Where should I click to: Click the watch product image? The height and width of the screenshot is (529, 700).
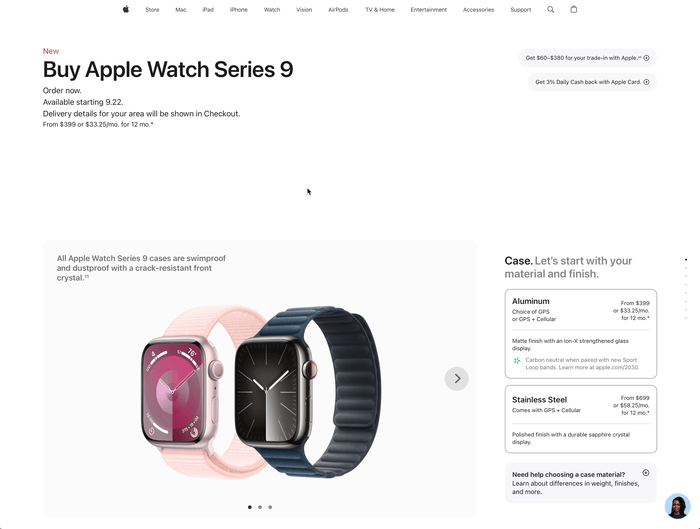(x=261, y=392)
